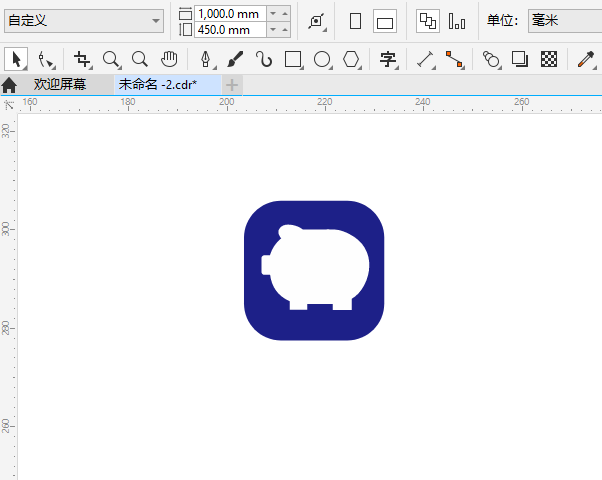The height and width of the screenshot is (480, 602).
Task: Activate the Text tool
Action: click(x=388, y=60)
